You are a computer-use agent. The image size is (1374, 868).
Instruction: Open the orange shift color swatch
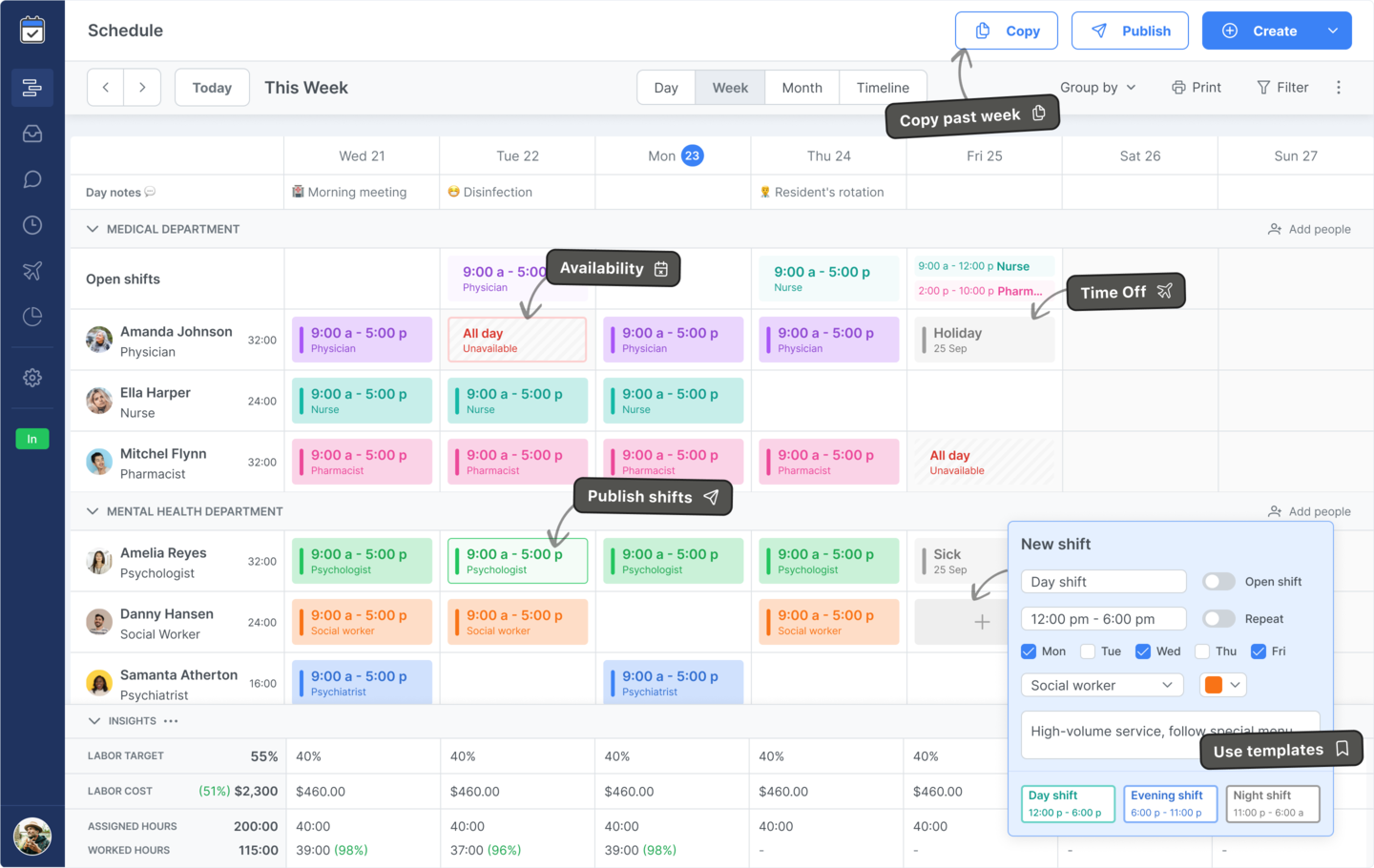[1222, 685]
